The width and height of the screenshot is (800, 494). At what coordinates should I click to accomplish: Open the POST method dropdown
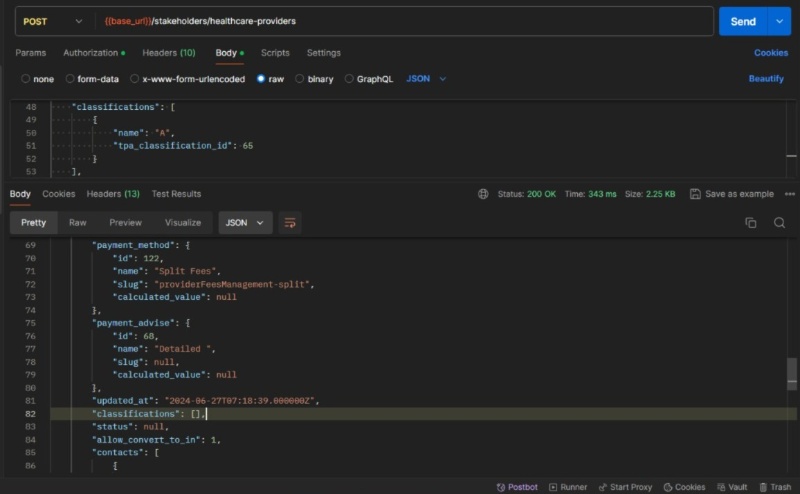point(52,21)
